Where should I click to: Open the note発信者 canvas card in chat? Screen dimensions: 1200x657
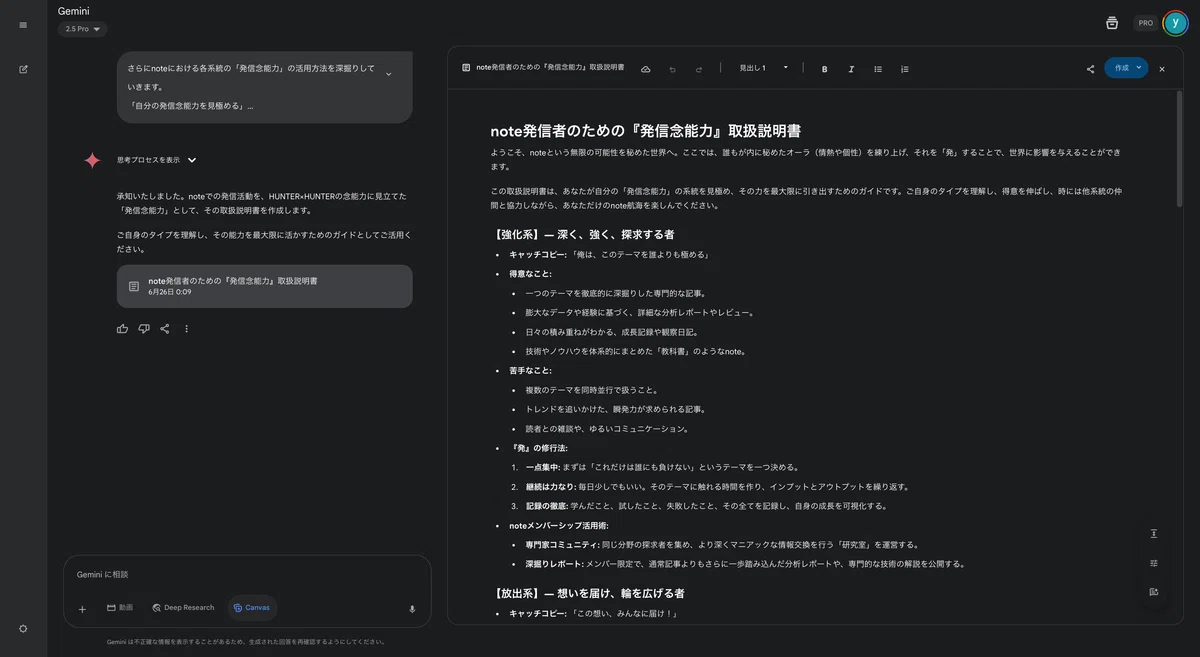coord(264,286)
